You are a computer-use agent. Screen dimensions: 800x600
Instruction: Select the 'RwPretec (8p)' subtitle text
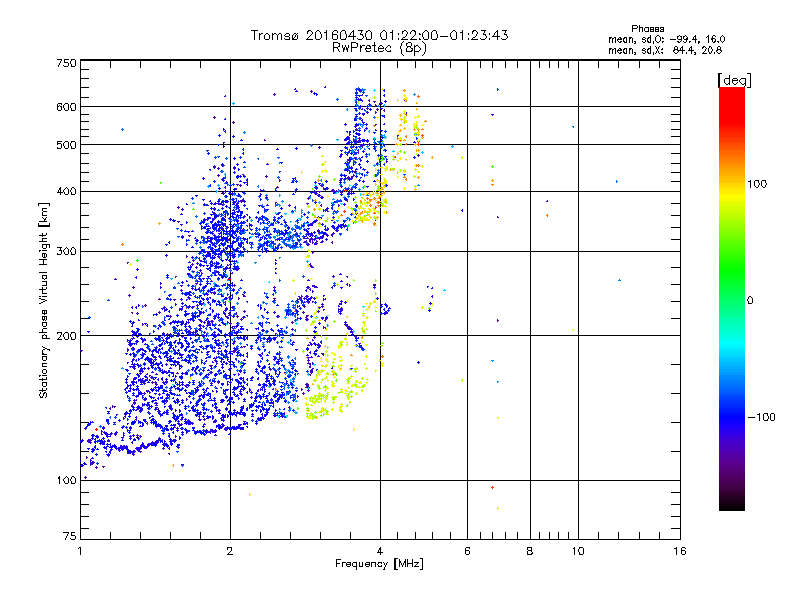(x=379, y=48)
